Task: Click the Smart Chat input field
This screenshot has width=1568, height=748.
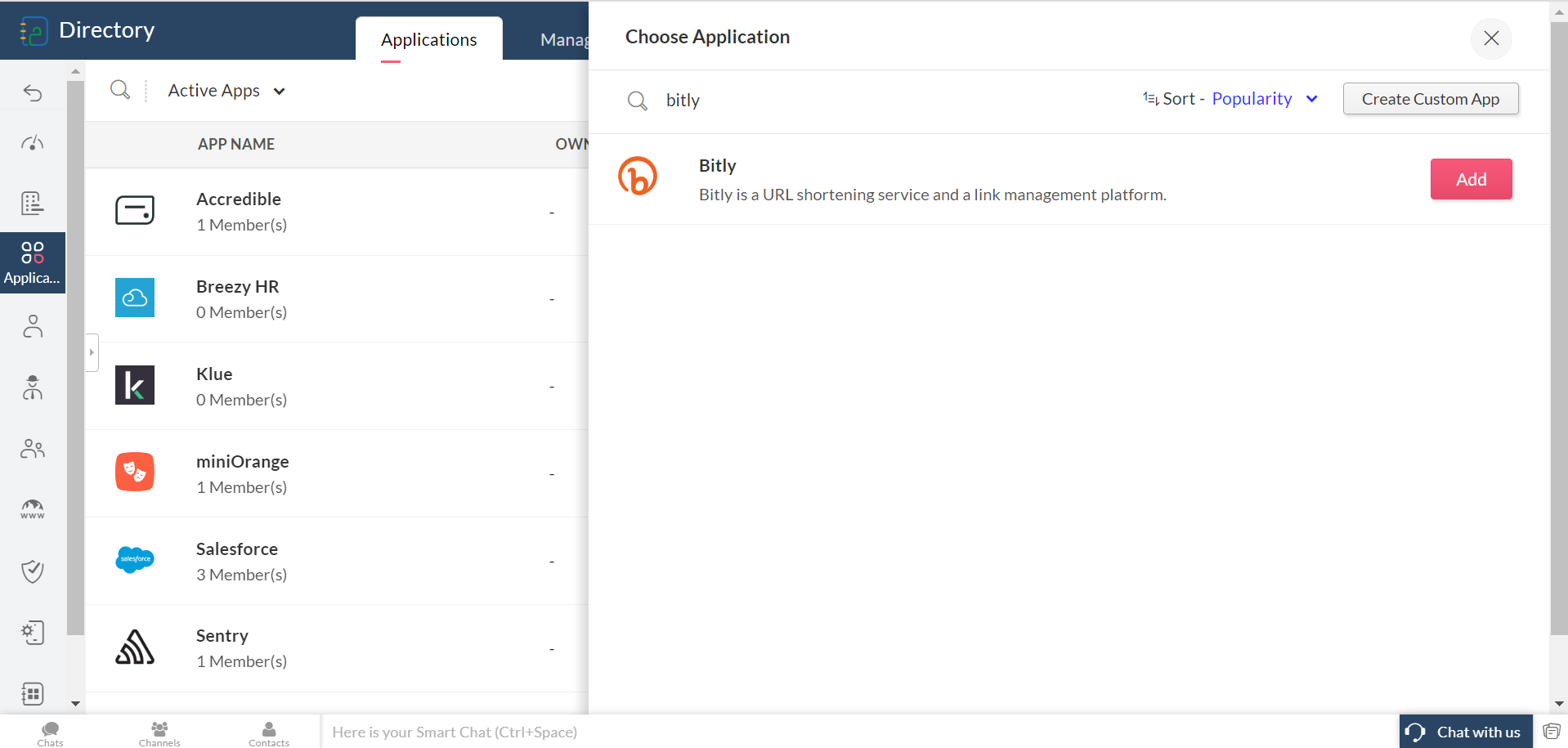Action: coord(858,732)
